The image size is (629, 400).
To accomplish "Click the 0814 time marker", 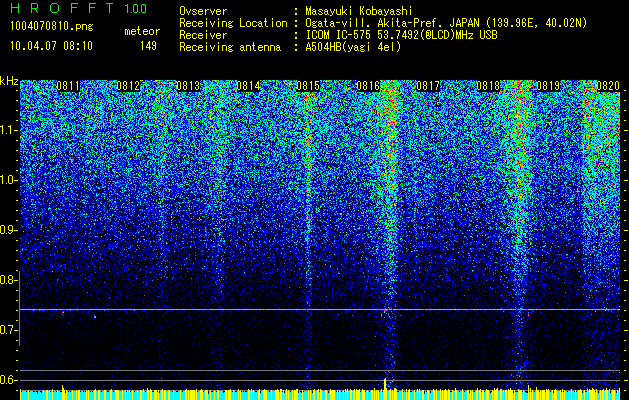I will [248, 86].
